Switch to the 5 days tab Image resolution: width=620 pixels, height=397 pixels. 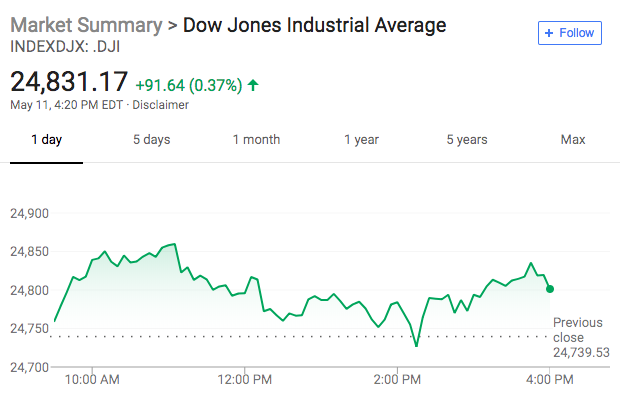tap(151, 140)
